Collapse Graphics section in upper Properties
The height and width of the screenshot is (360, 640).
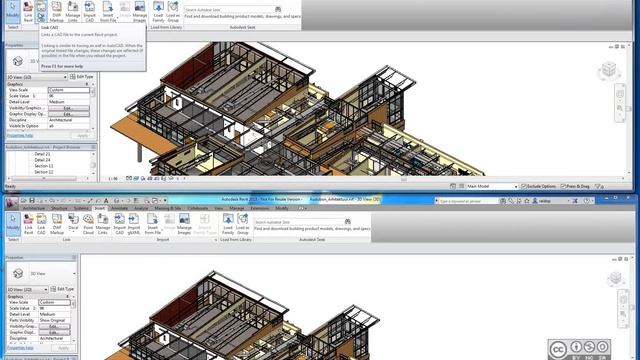[87, 84]
